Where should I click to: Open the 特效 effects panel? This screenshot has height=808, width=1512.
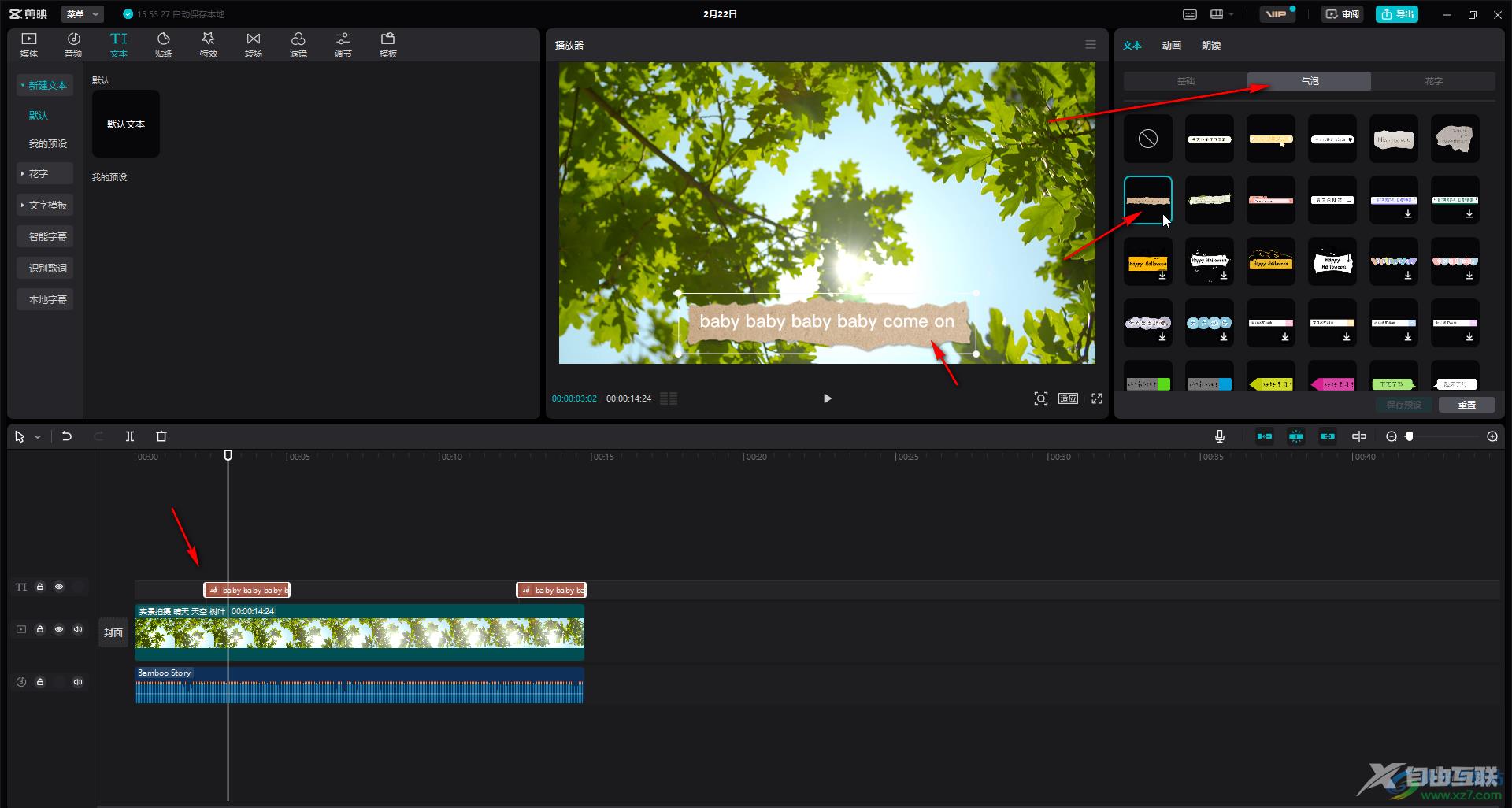tap(209, 45)
